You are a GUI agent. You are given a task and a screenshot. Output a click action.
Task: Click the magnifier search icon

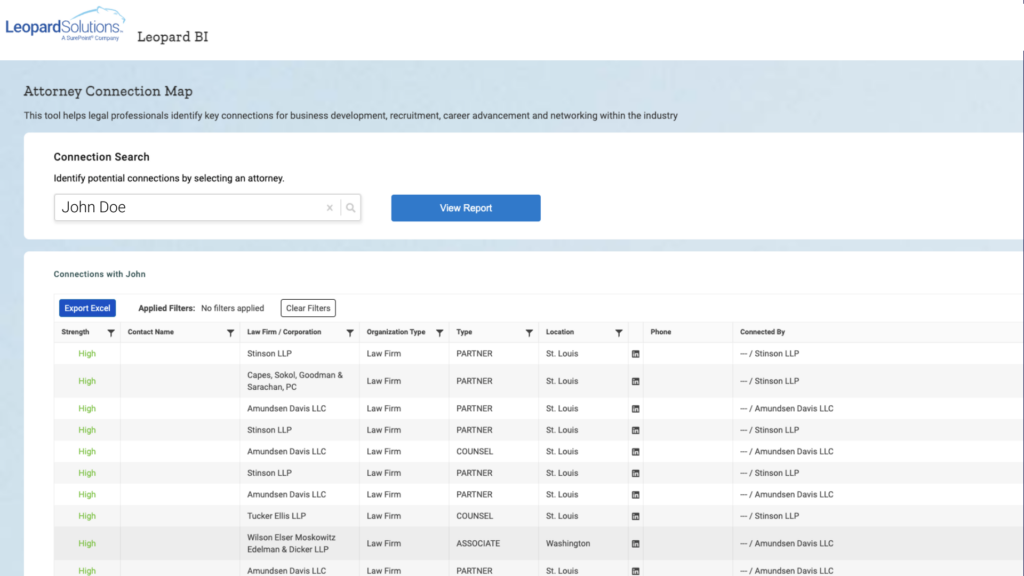351,208
